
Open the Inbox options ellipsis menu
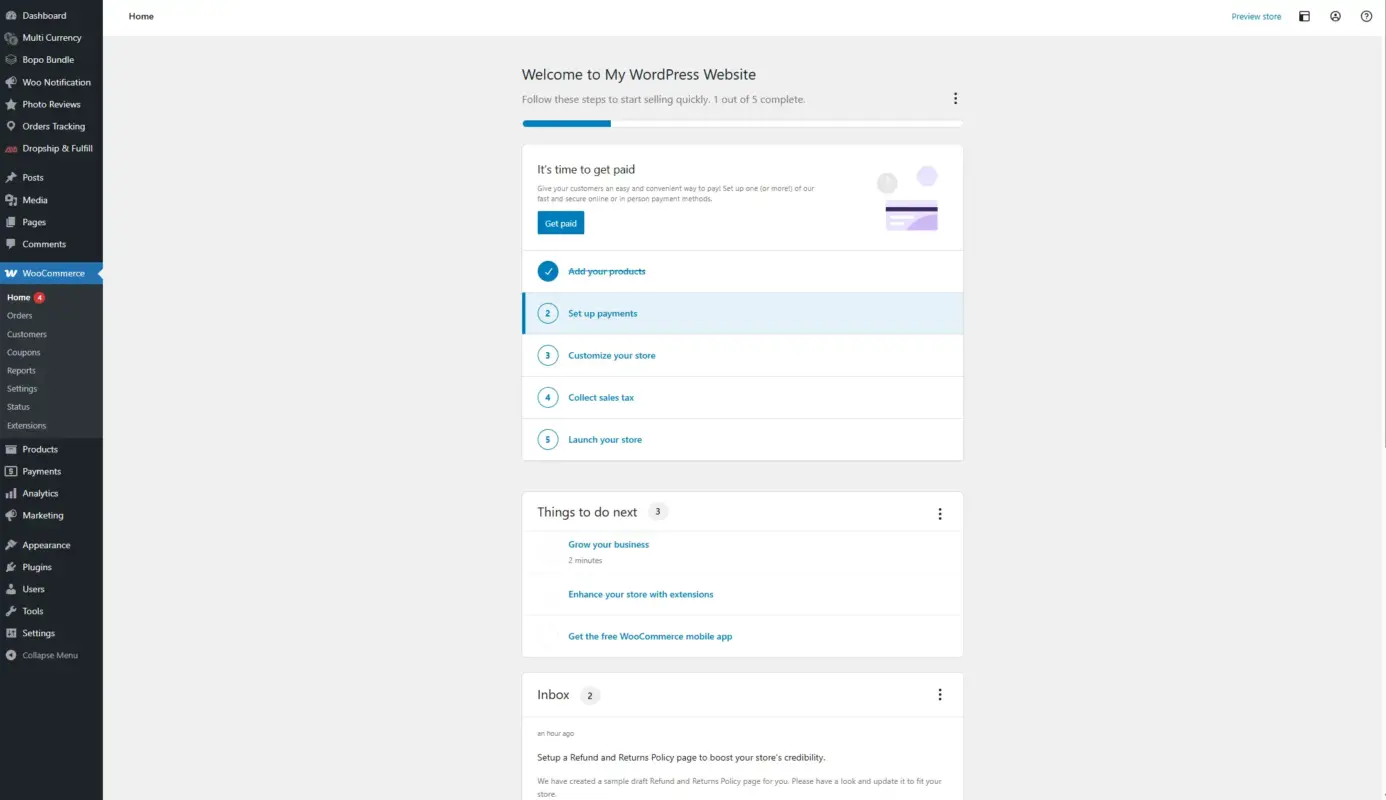tap(939, 694)
